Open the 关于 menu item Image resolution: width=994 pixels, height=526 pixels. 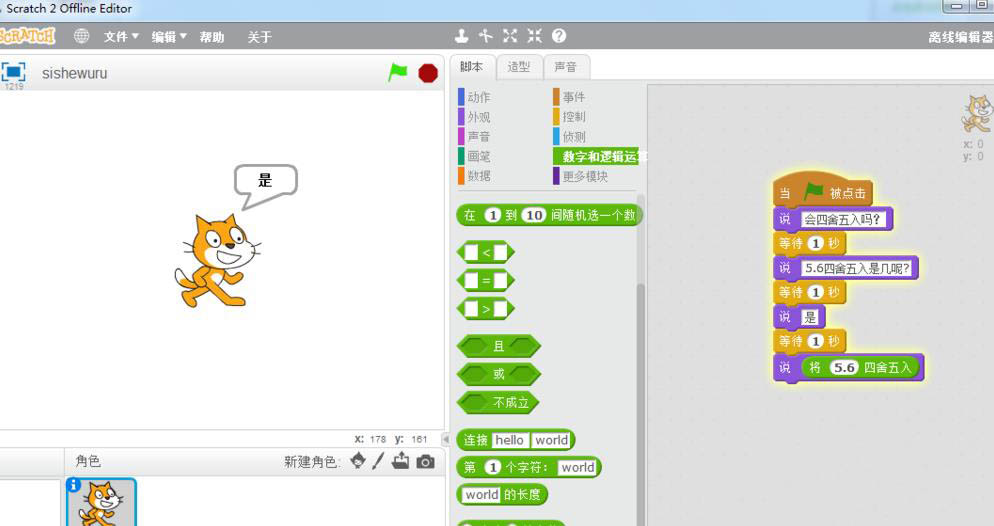pos(259,37)
